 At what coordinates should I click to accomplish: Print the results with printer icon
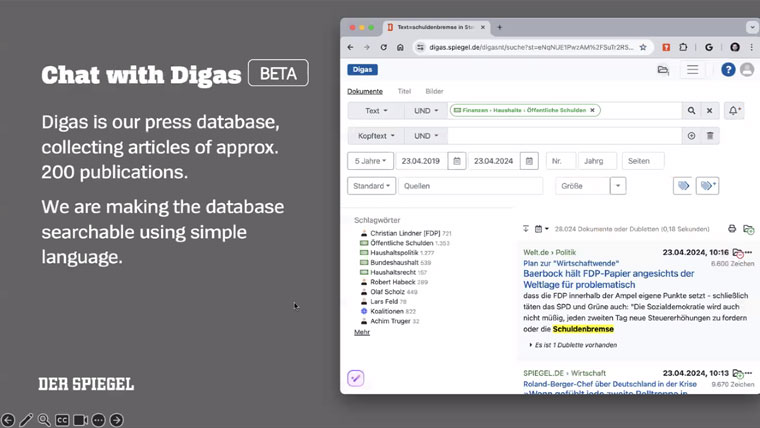tap(732, 228)
